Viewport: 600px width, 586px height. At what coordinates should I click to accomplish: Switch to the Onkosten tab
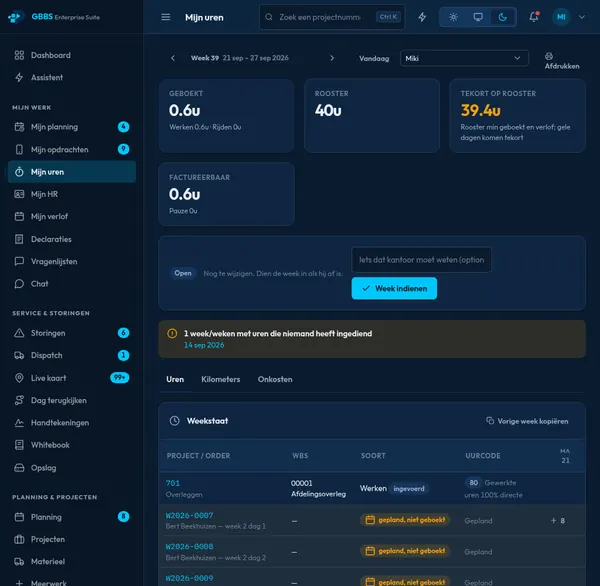(x=275, y=379)
